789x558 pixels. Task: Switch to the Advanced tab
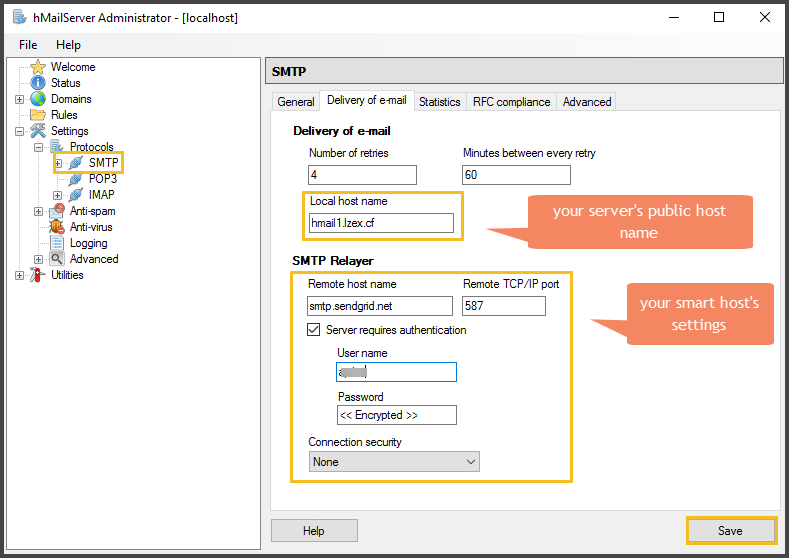tap(587, 102)
